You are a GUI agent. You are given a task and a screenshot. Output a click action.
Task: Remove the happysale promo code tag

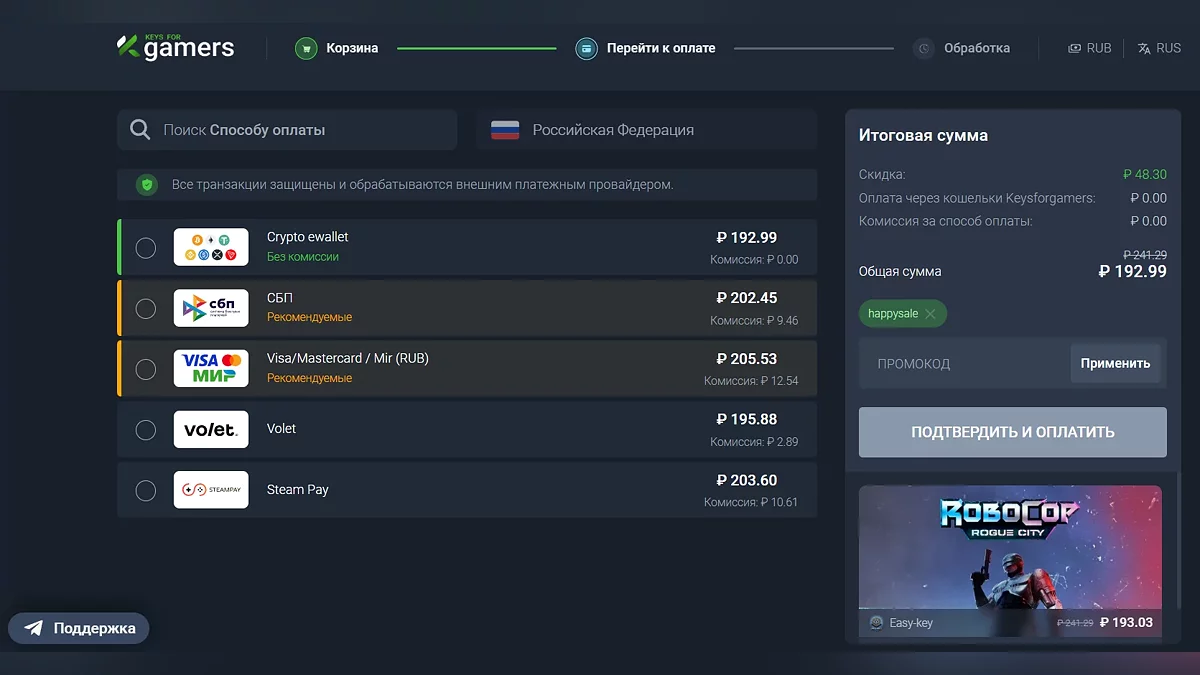pos(930,314)
